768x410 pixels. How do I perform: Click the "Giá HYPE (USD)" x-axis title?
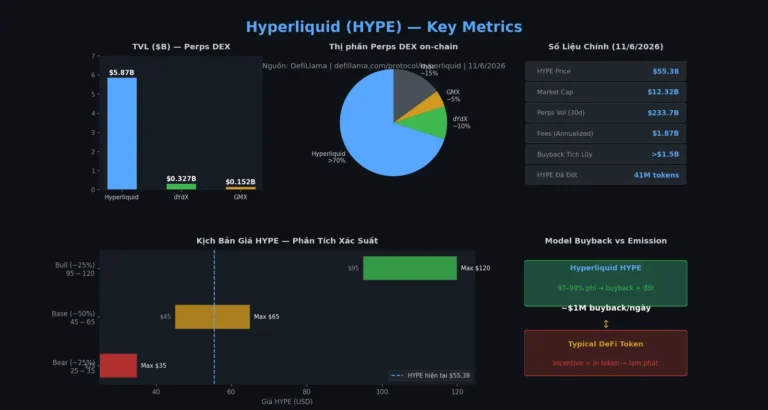[287, 402]
